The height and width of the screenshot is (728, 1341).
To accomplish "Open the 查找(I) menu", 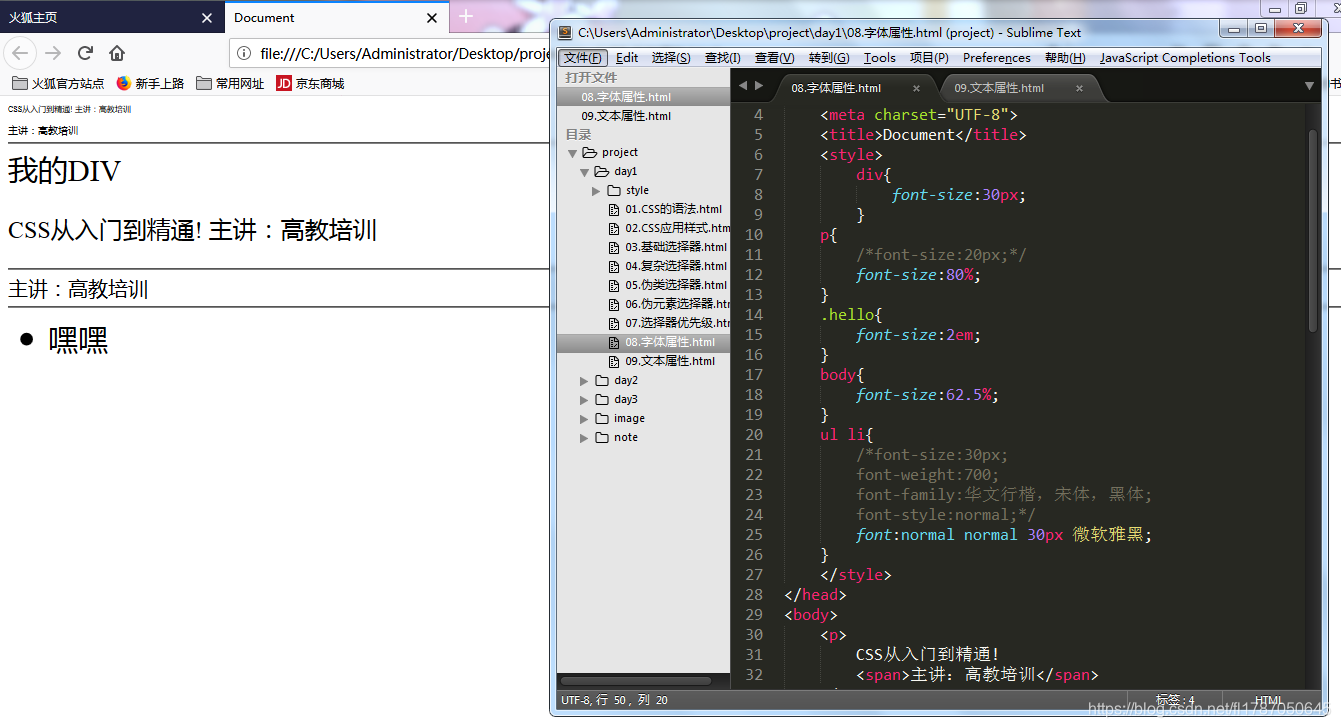I will pyautogui.click(x=723, y=58).
